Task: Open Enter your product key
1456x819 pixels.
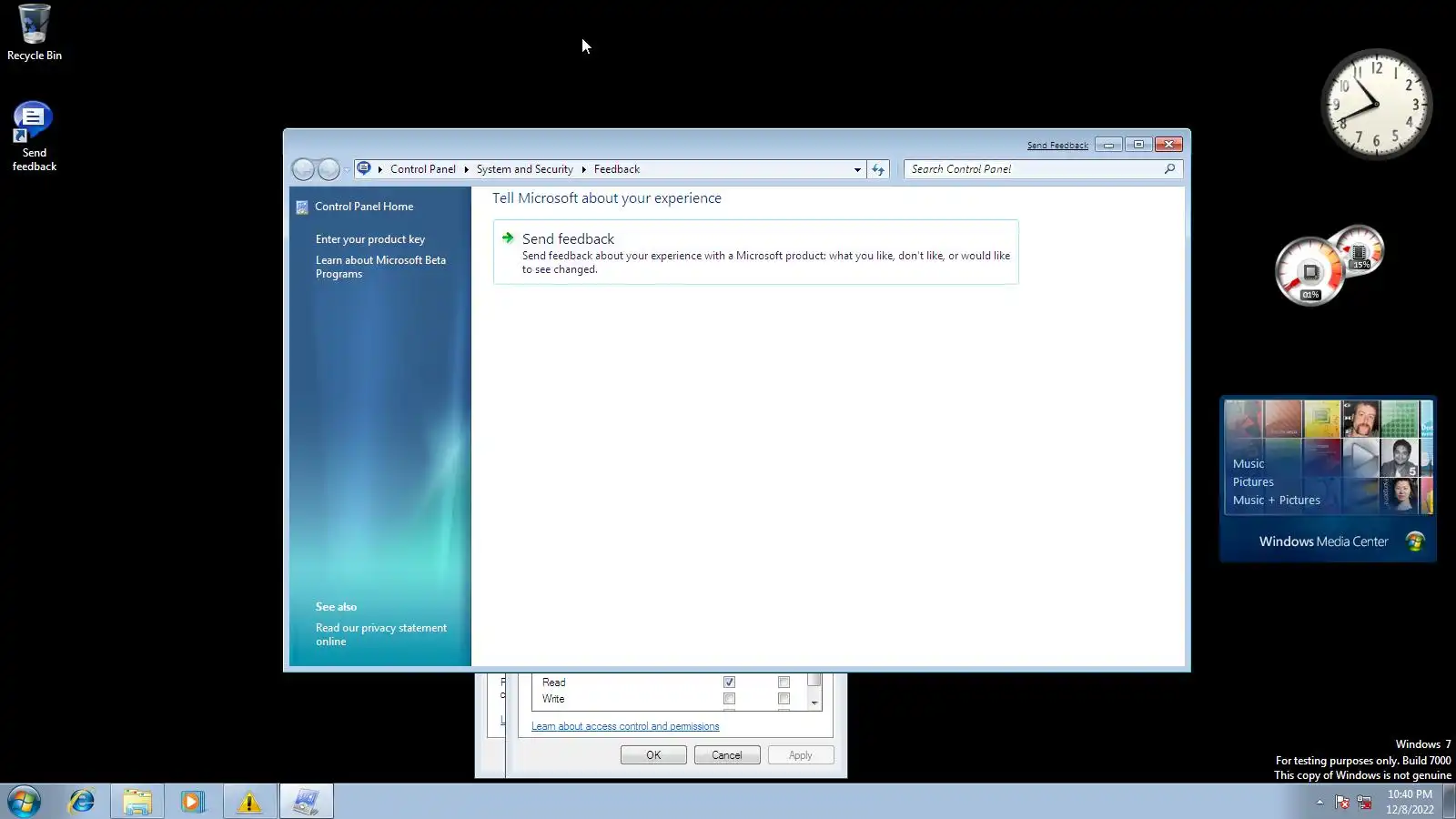Action: pyautogui.click(x=370, y=239)
